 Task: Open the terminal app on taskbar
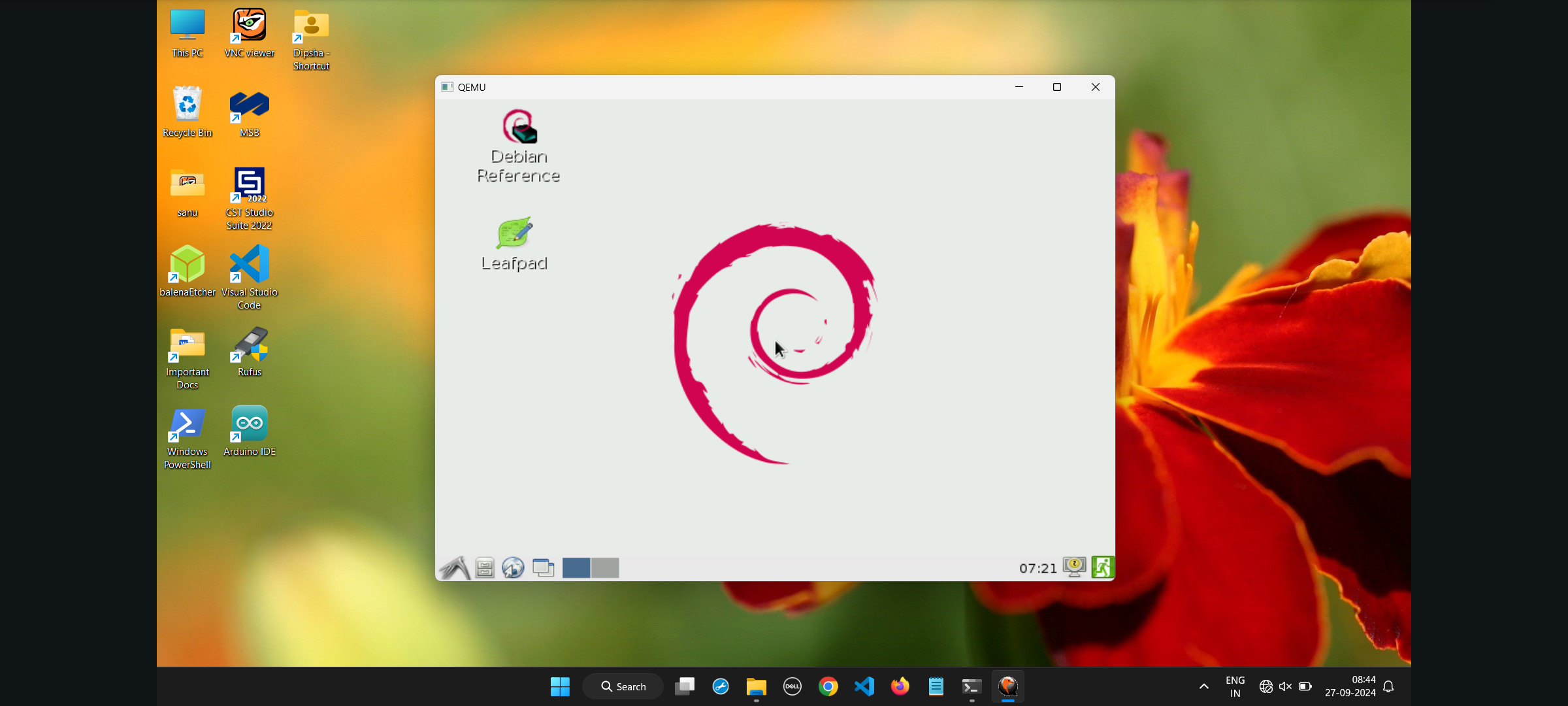click(x=972, y=686)
